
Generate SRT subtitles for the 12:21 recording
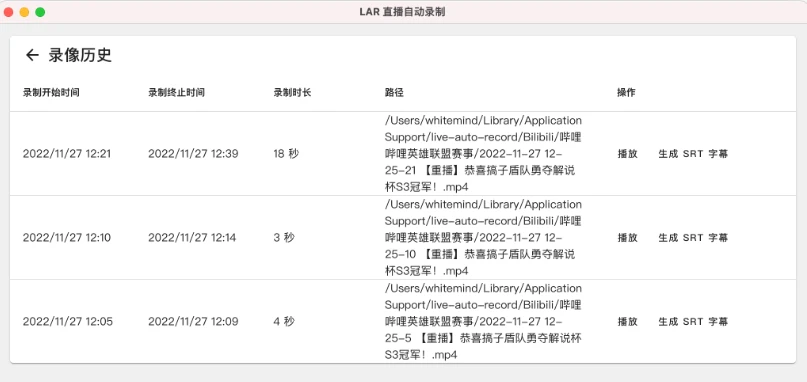[693, 153]
